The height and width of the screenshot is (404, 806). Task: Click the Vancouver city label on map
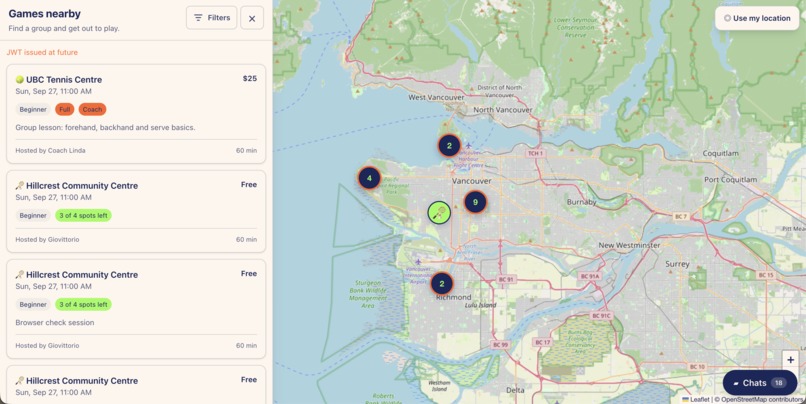[x=472, y=181]
